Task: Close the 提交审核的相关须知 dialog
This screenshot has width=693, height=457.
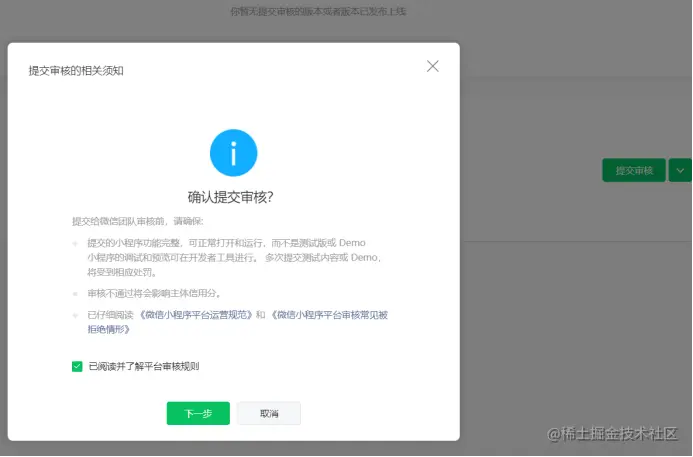Action: click(x=433, y=66)
